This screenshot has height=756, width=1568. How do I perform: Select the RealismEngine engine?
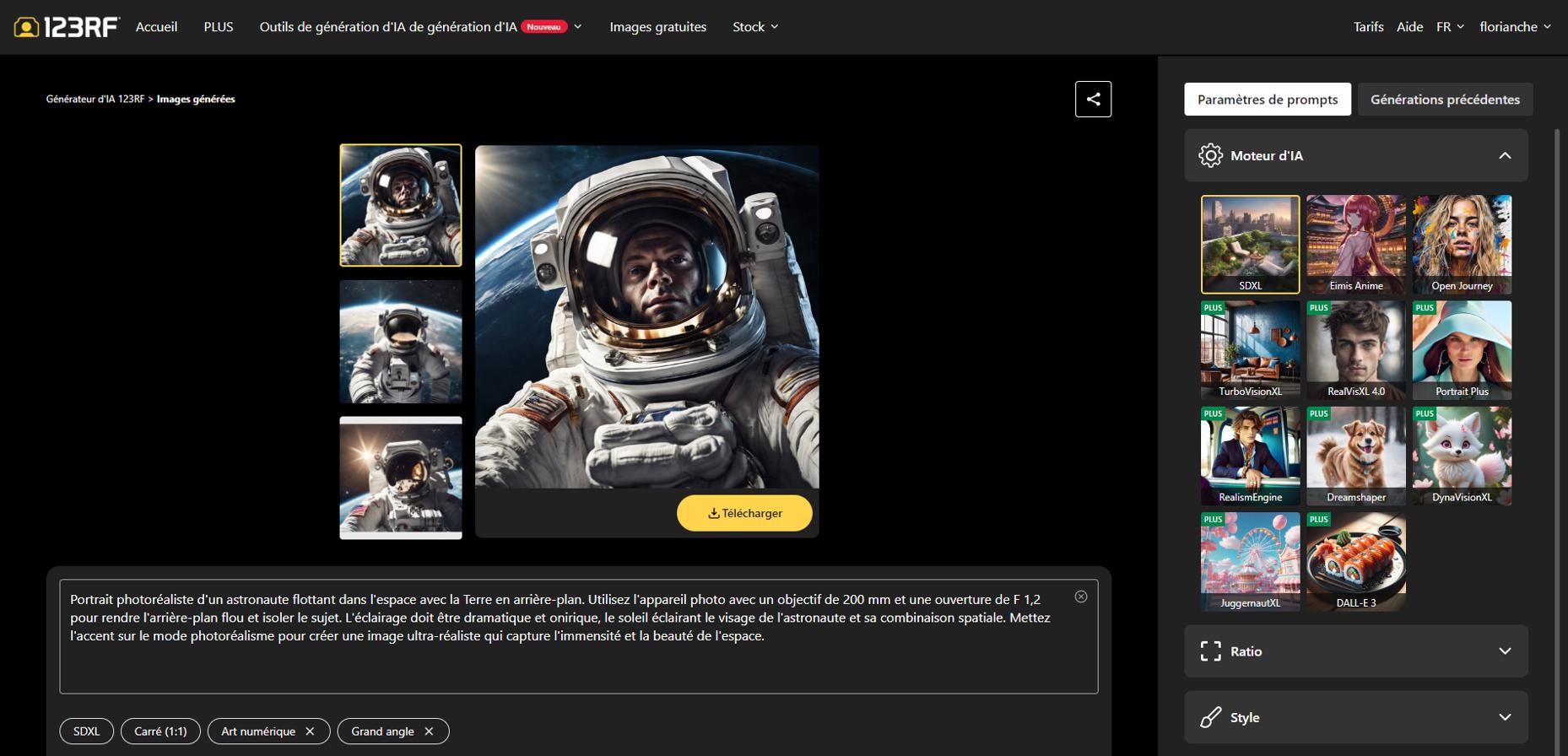coord(1251,456)
